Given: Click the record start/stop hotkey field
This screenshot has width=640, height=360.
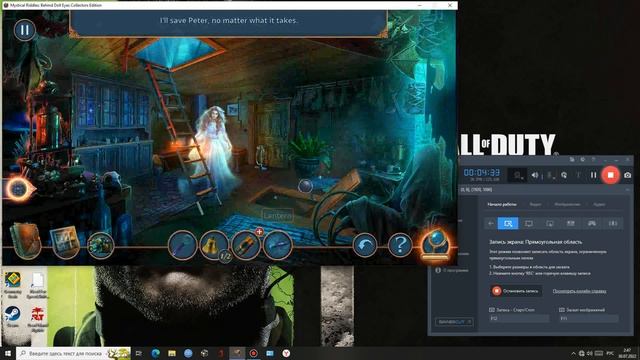Looking at the screenshot, I should [x=519, y=318].
